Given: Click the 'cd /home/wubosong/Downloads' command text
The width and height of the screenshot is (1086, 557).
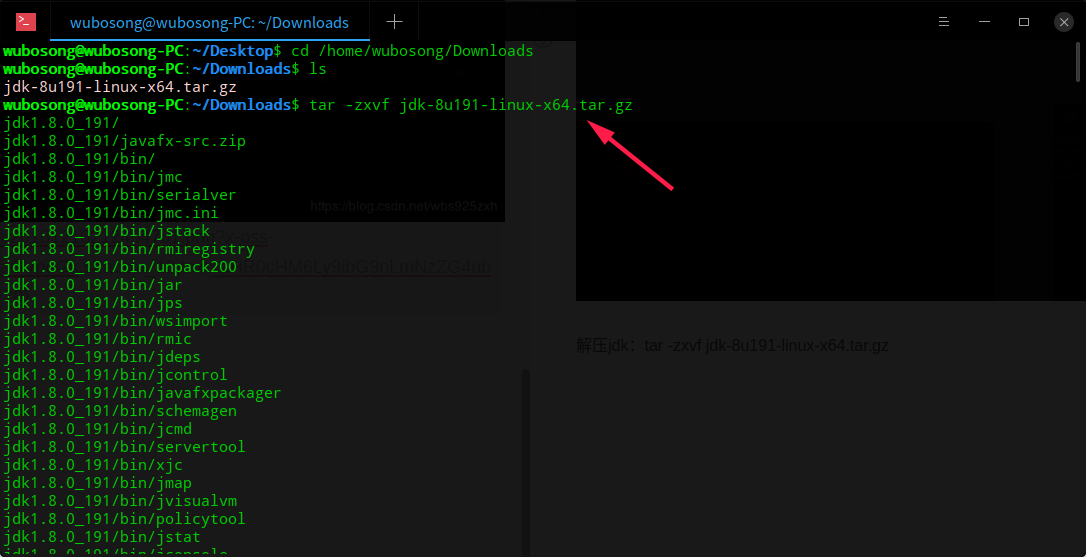Looking at the screenshot, I should point(412,51).
